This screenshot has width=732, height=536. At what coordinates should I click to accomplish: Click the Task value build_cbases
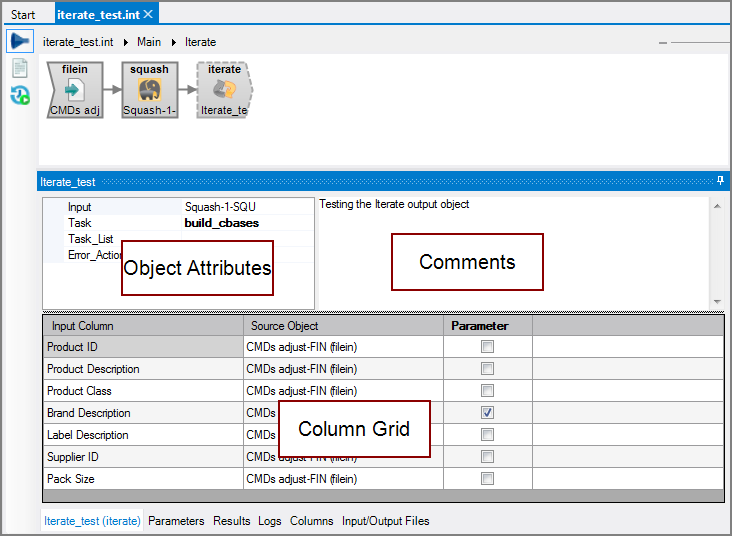(x=221, y=223)
